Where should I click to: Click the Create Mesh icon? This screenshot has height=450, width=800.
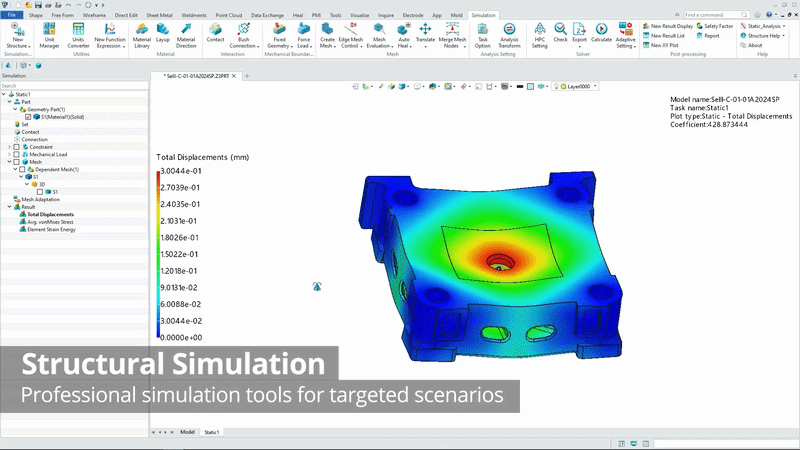[327, 36]
